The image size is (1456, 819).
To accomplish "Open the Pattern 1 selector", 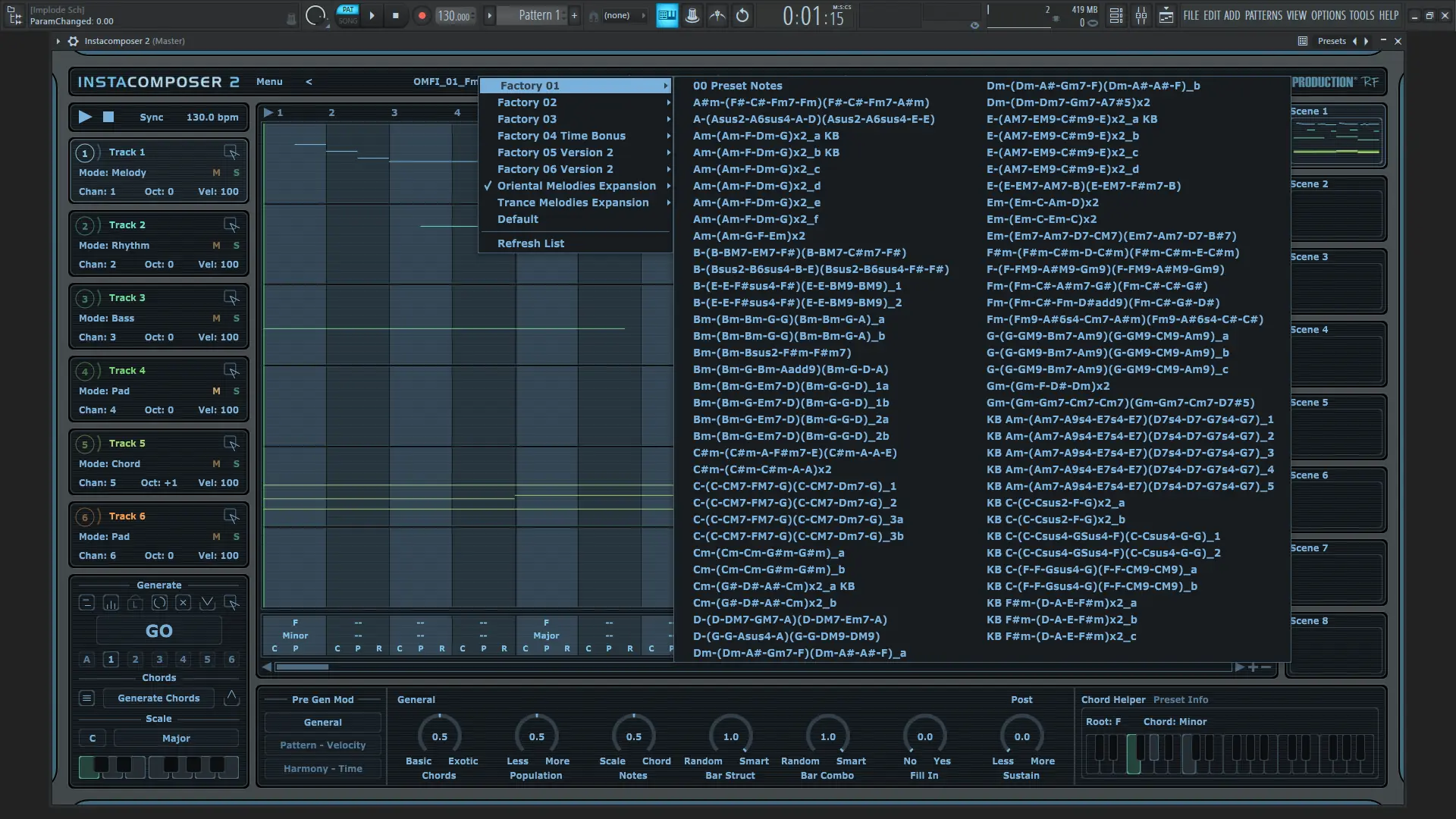I will (x=538, y=15).
